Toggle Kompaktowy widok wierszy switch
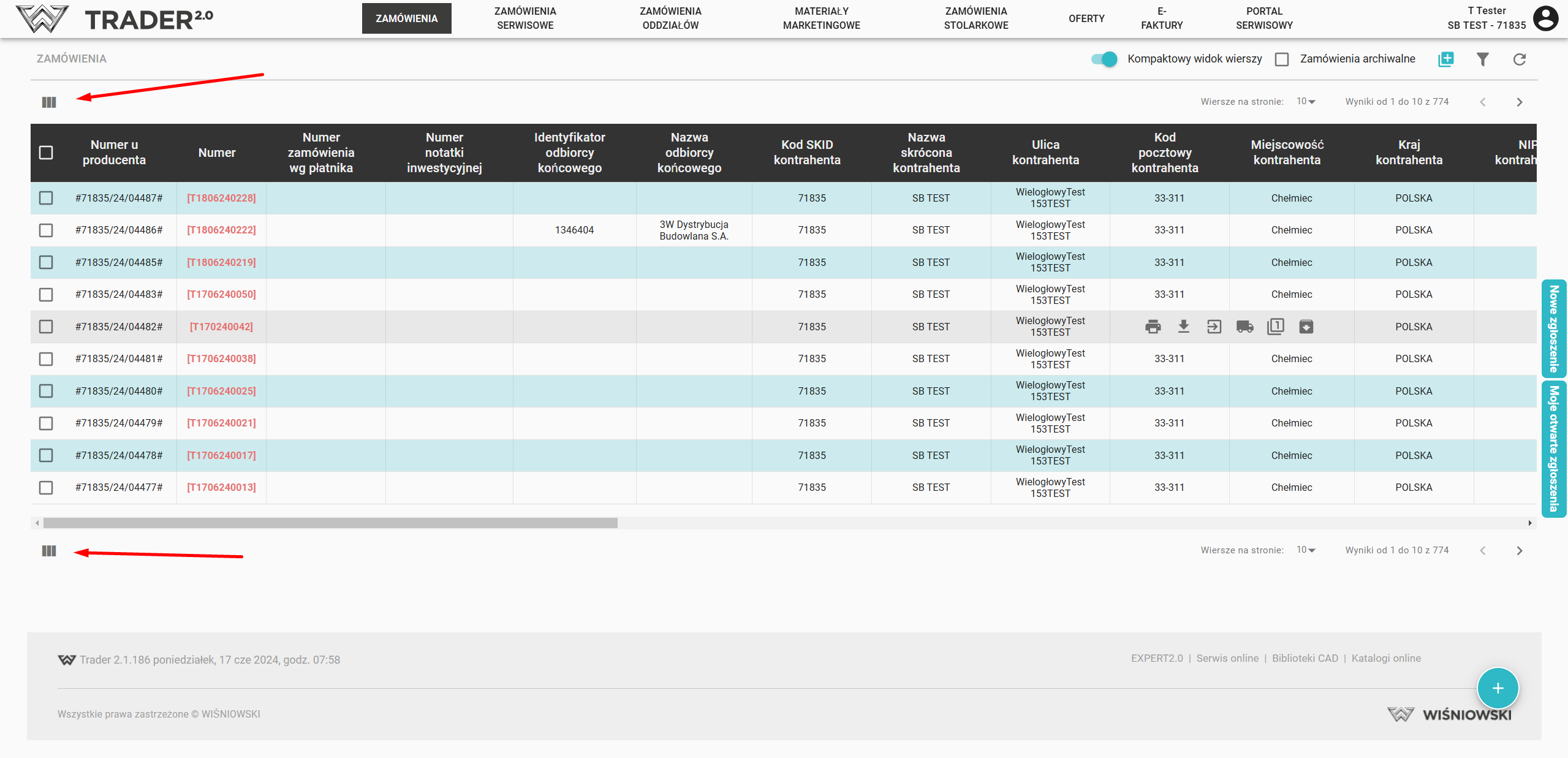Viewport: 1568px width, 758px height. click(x=1104, y=59)
